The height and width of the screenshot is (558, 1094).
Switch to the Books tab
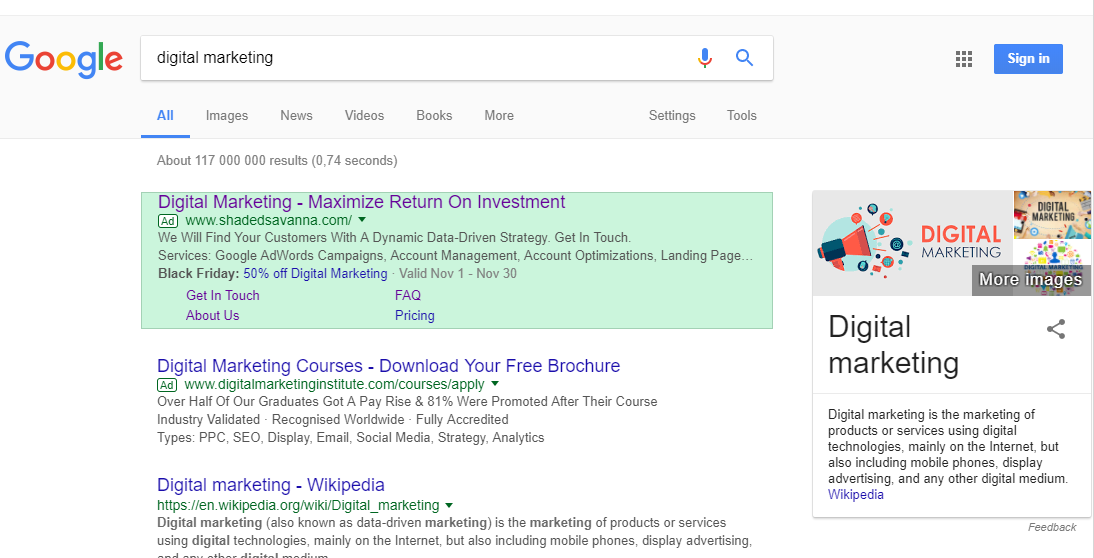click(434, 116)
